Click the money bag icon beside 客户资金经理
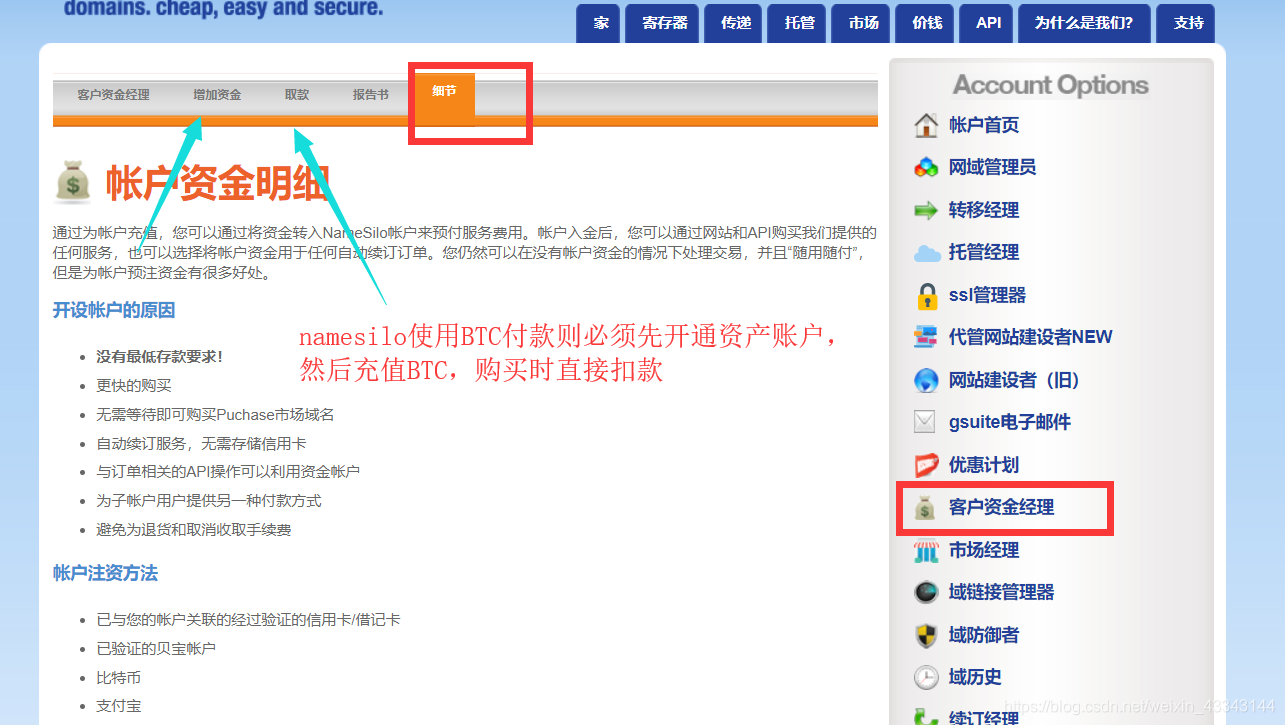 pos(926,507)
